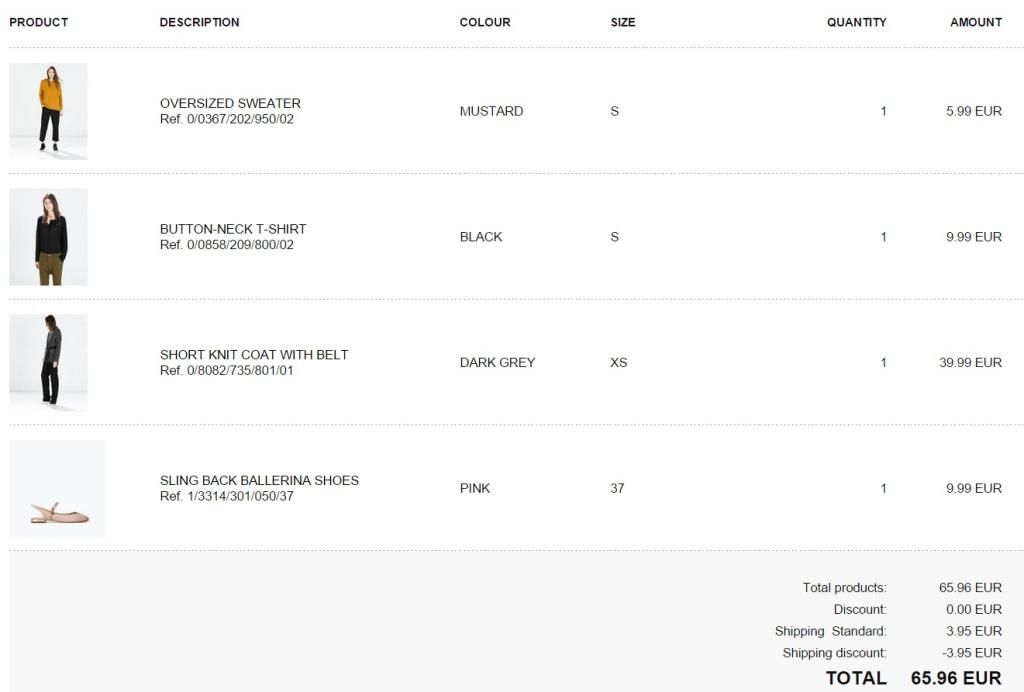The image size is (1024, 692).
Task: Click the BUTTON-NECK T-SHIRT product title
Action: (x=233, y=229)
